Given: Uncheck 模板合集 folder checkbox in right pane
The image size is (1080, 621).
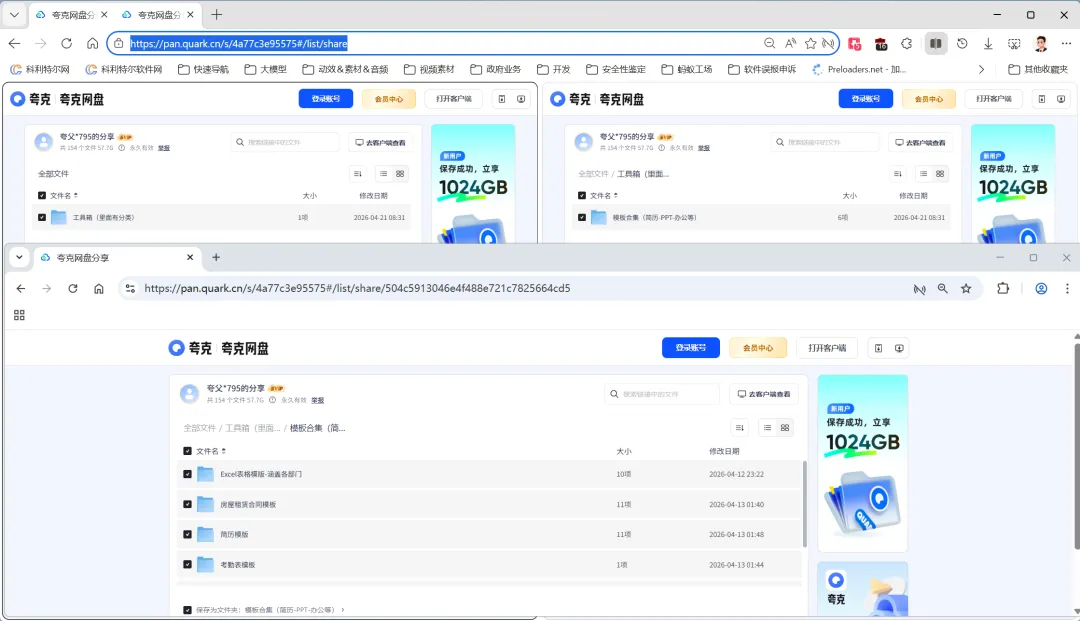Looking at the screenshot, I should [x=582, y=218].
